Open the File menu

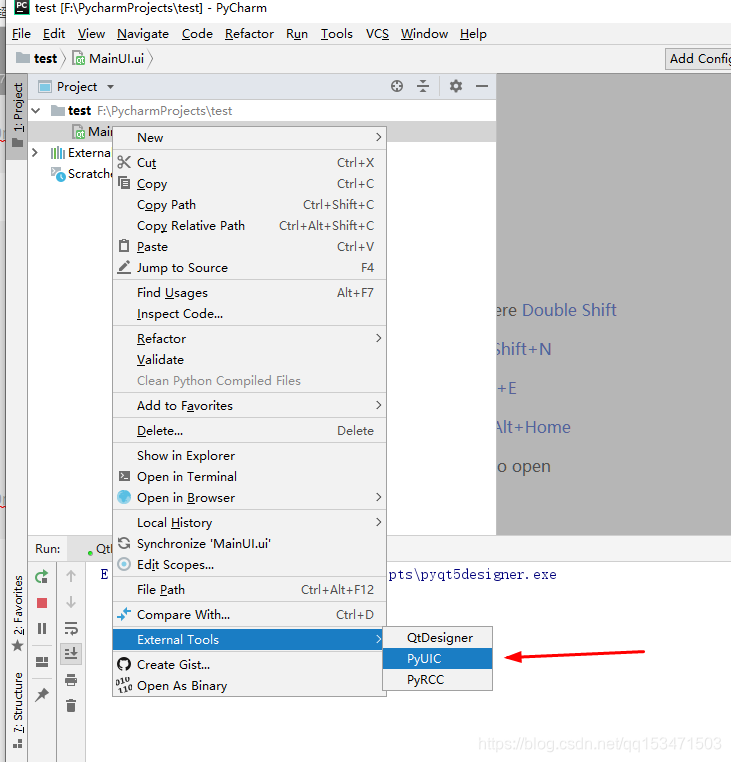click(21, 34)
